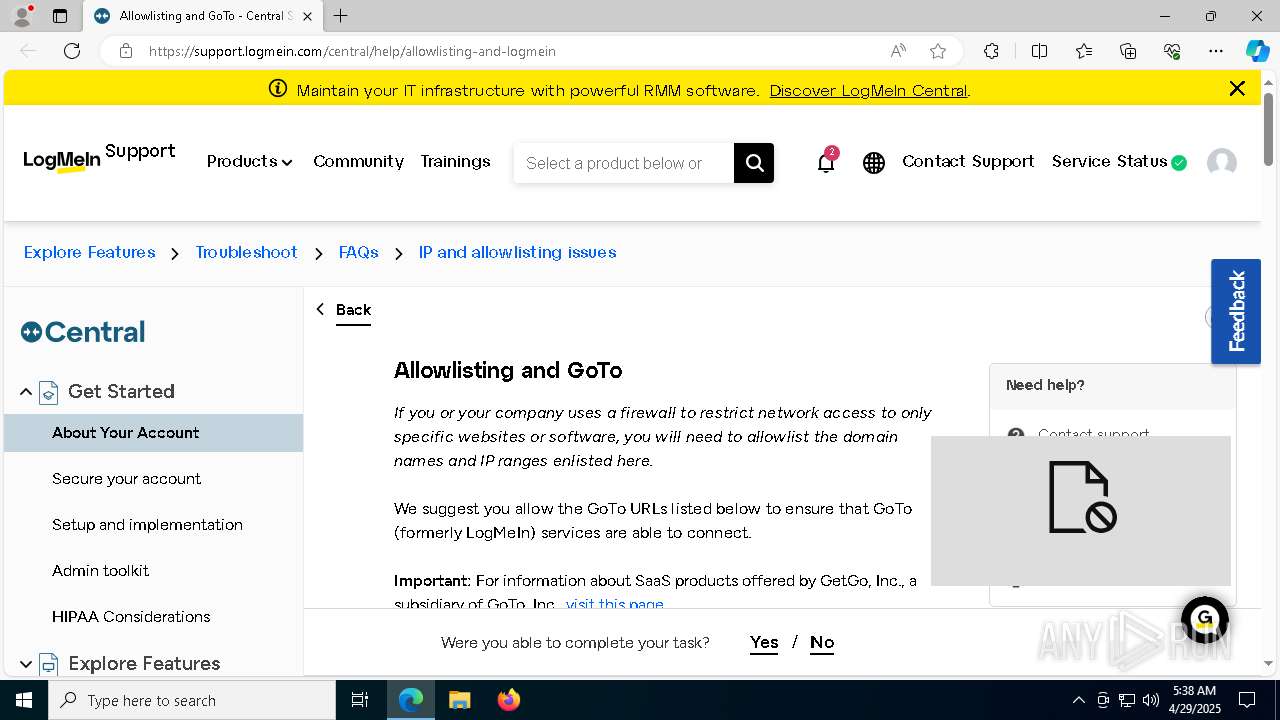This screenshot has height=720, width=1280.
Task: Open Collections icon
Action: click(1128, 51)
